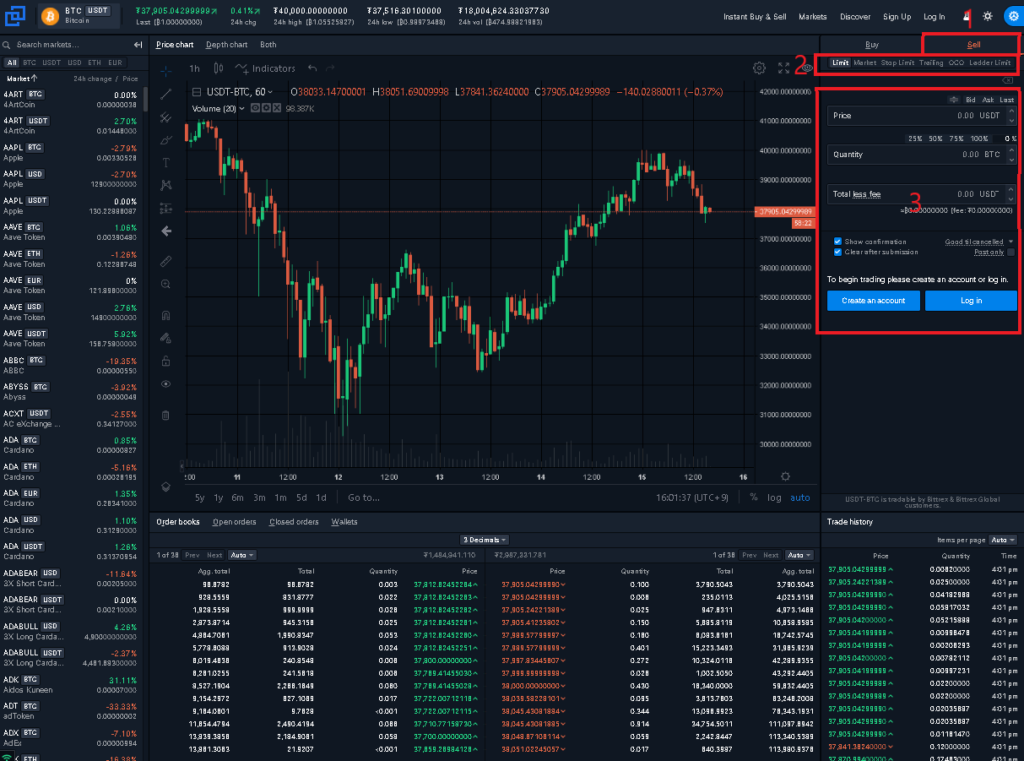Click the Bittrex logo icon
Image resolution: width=1024 pixels, height=761 pixels.
point(15,15)
